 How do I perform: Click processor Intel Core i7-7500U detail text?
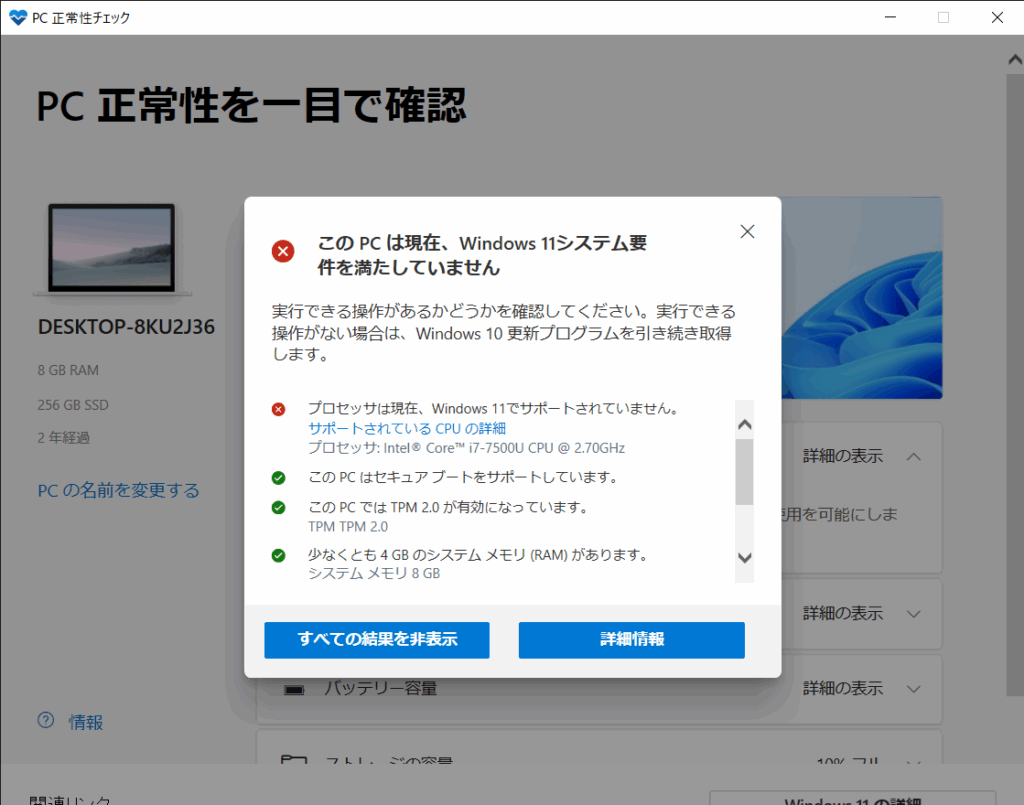point(466,448)
